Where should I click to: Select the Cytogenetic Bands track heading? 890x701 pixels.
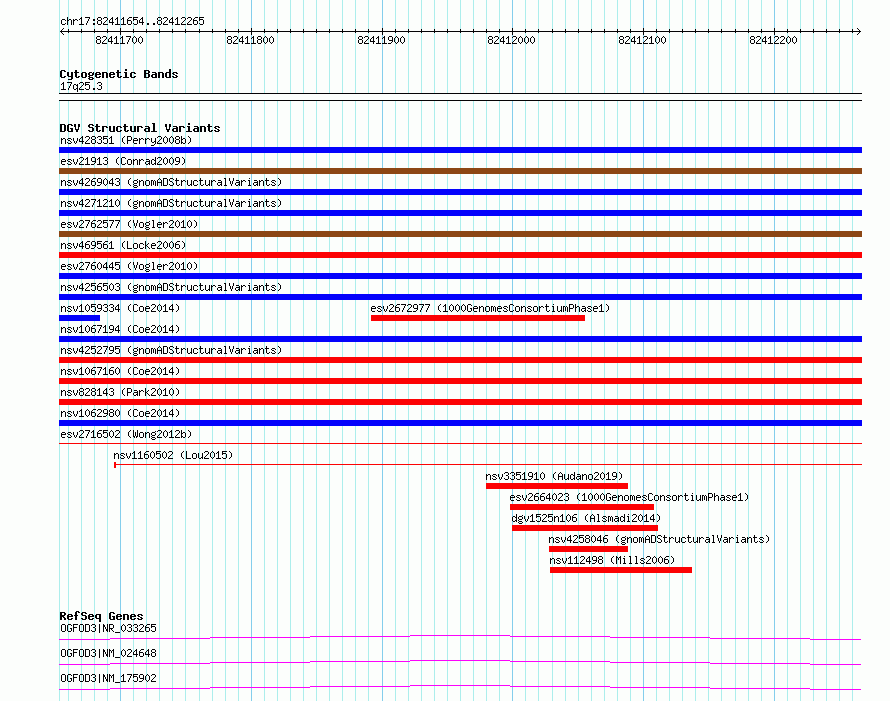pyautogui.click(x=119, y=74)
